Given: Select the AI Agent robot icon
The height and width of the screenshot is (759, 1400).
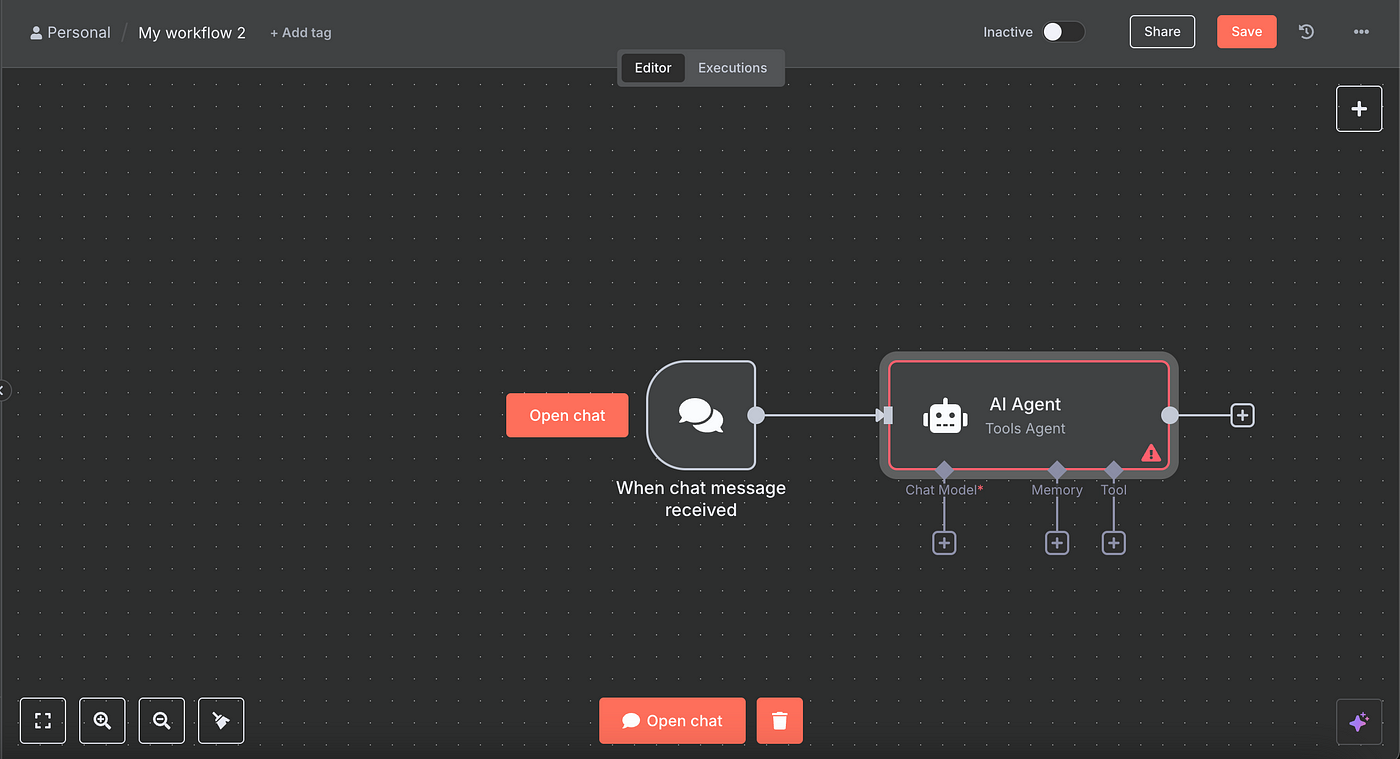Looking at the screenshot, I should pos(945,416).
